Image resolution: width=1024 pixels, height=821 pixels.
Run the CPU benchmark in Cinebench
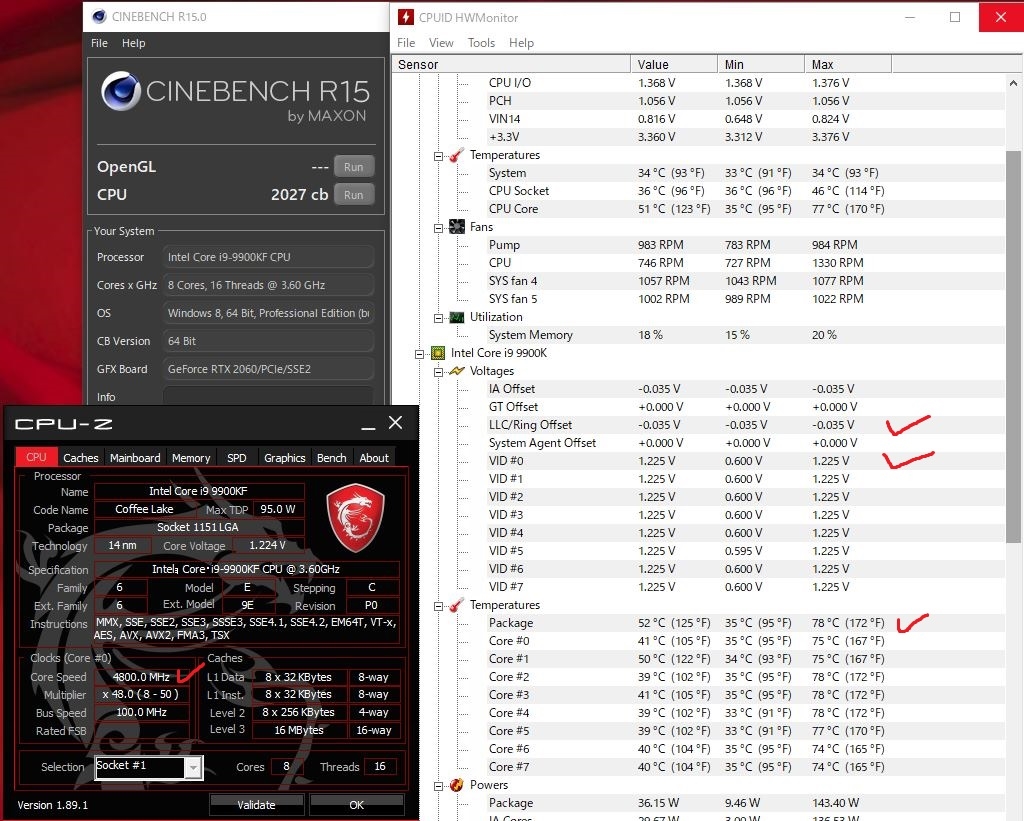pos(353,195)
